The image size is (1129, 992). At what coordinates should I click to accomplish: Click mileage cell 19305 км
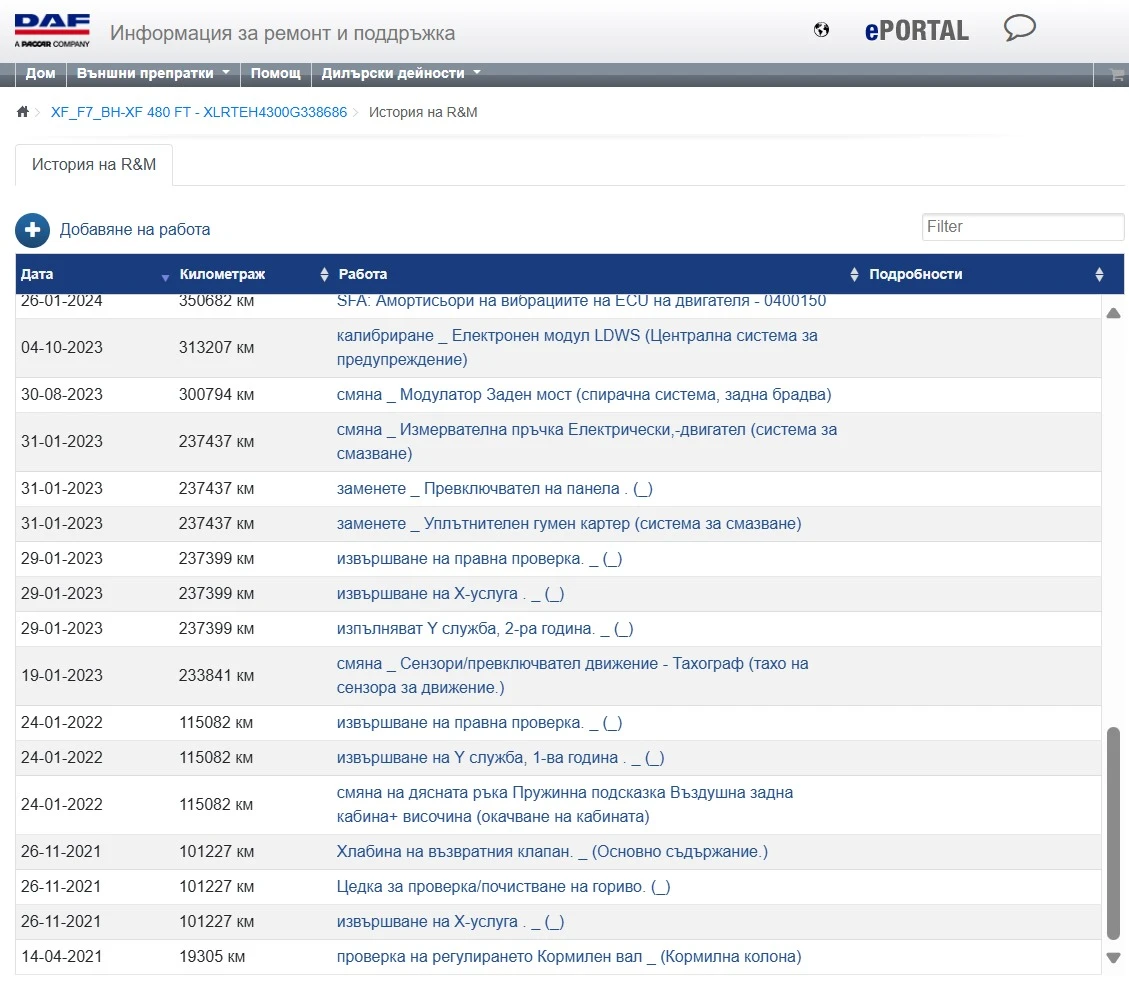[x=212, y=957]
